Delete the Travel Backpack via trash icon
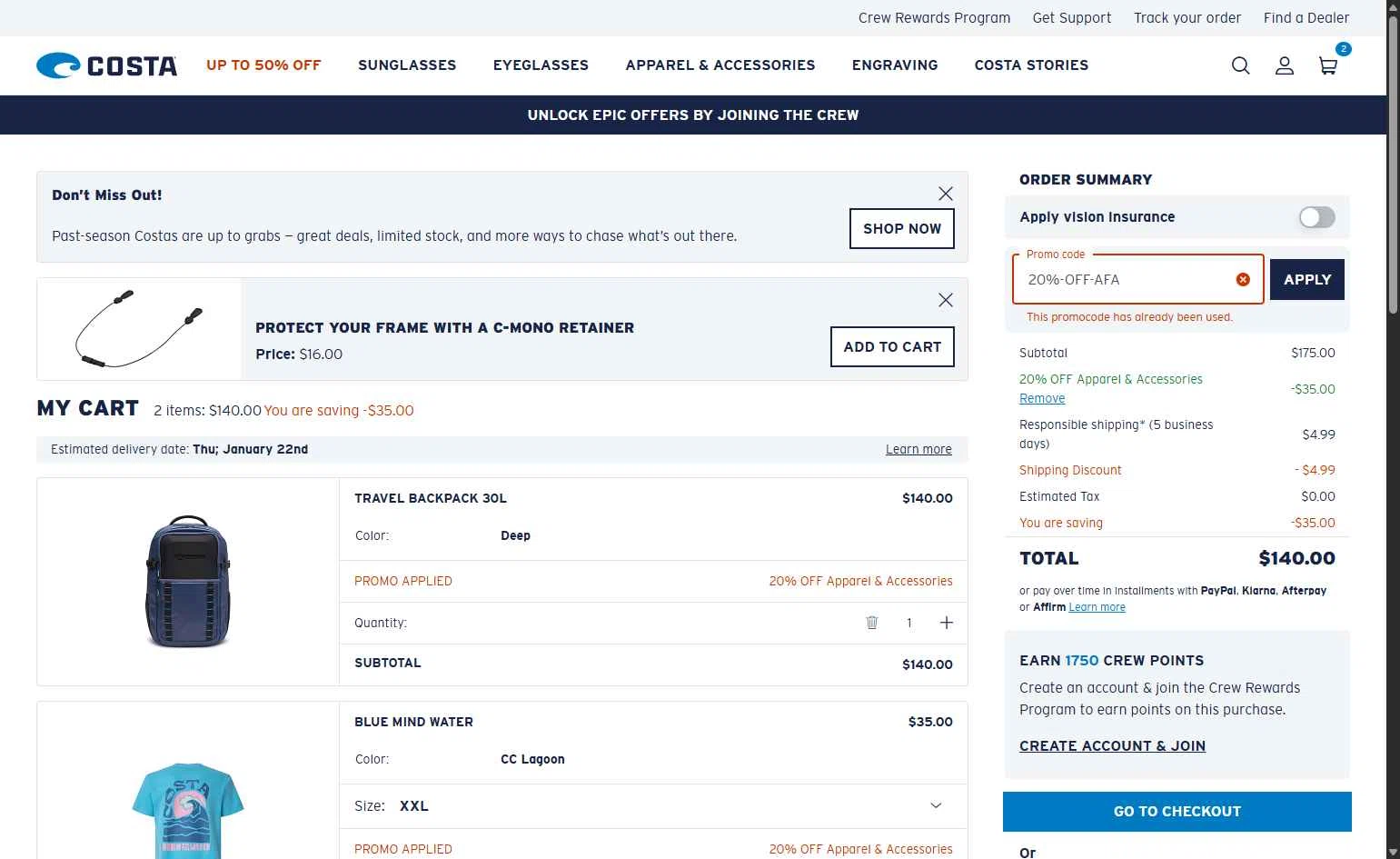 [871, 623]
